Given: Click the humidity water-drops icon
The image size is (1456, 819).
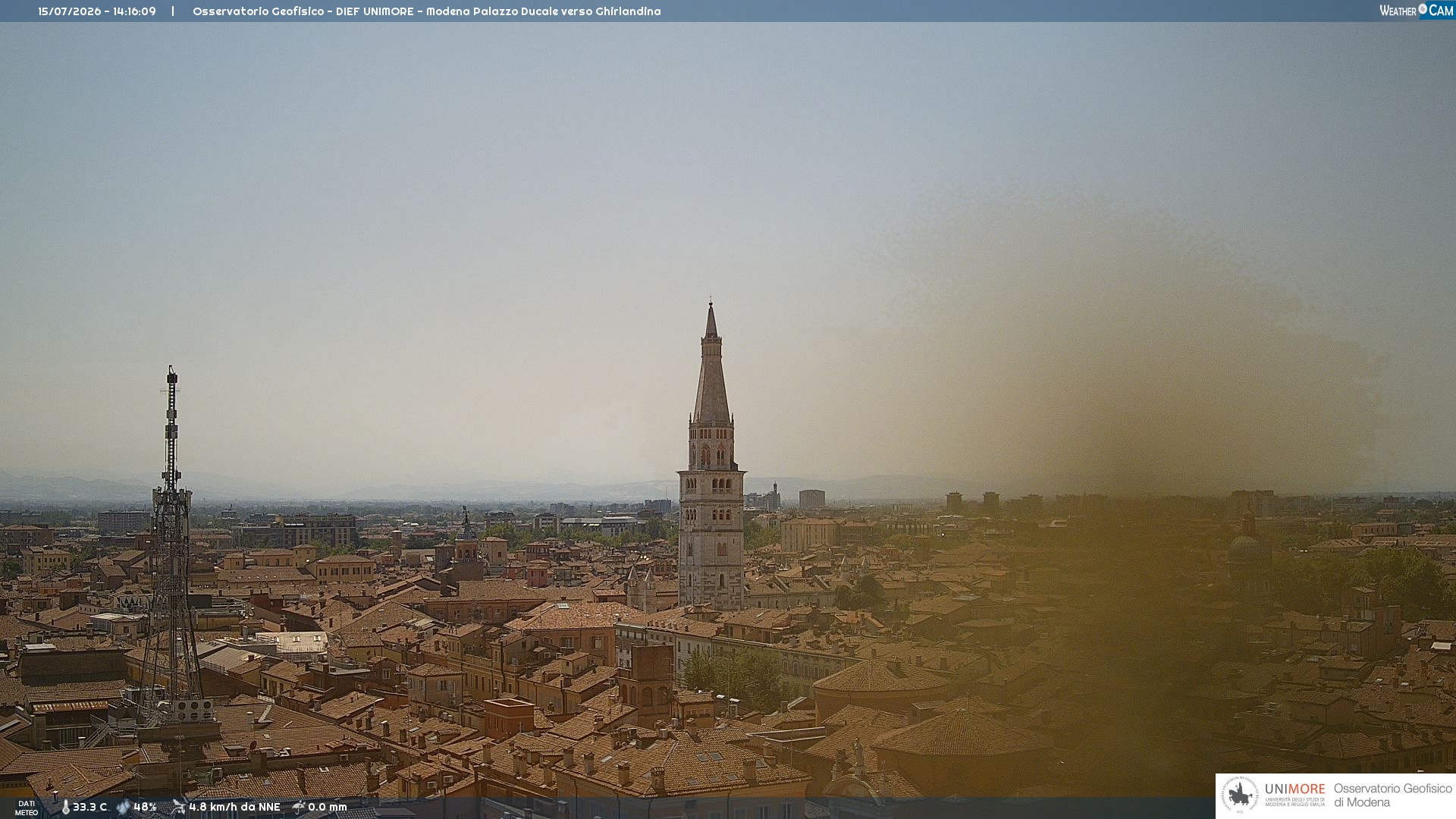Looking at the screenshot, I should 123,808.
